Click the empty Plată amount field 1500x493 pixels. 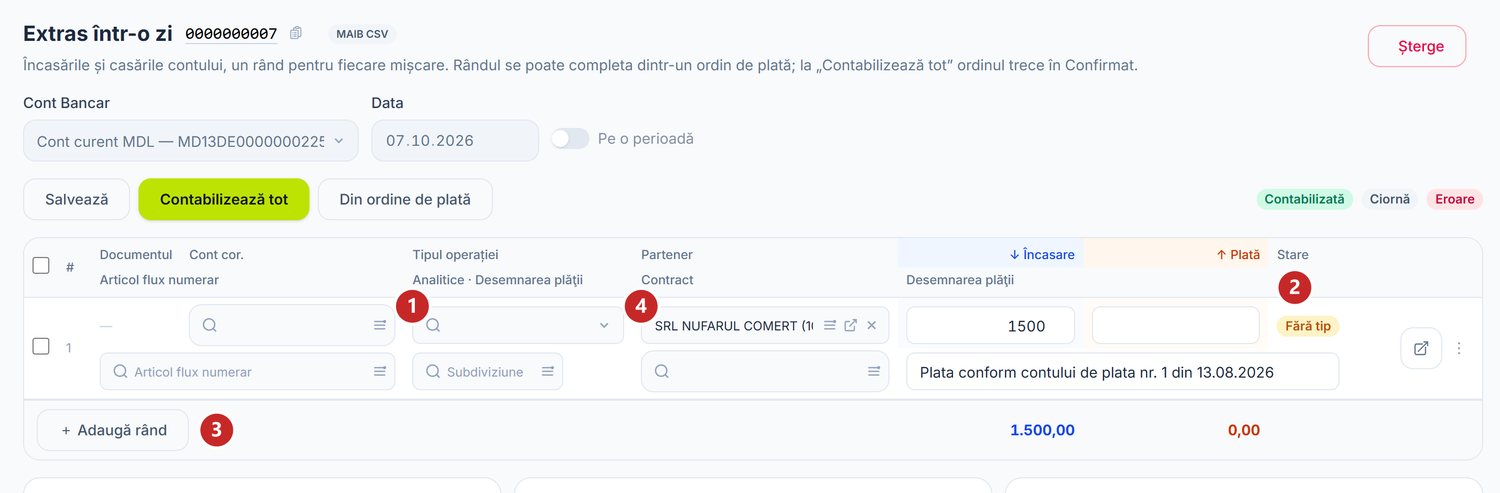[1176, 325]
